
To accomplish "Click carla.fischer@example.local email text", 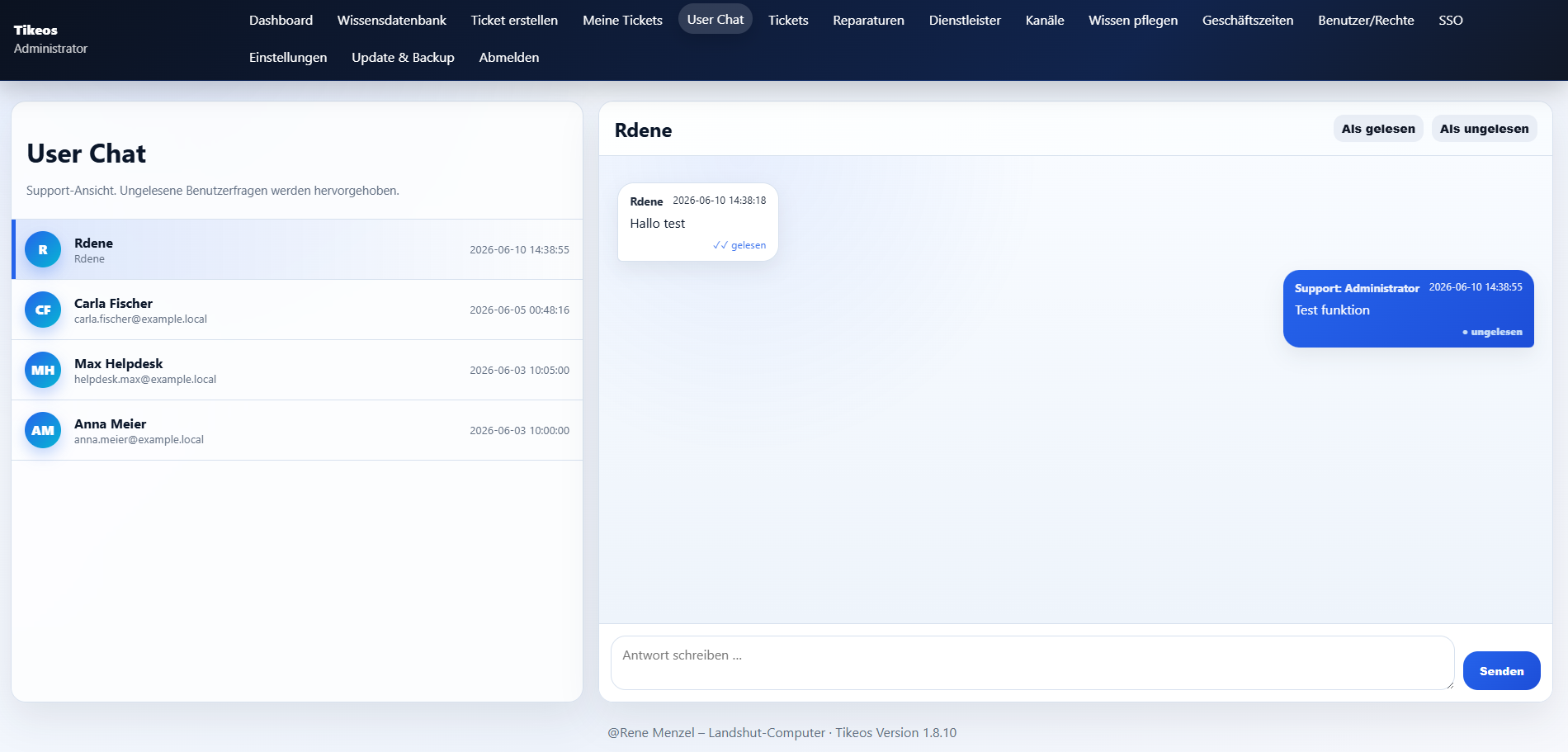I will (140, 319).
